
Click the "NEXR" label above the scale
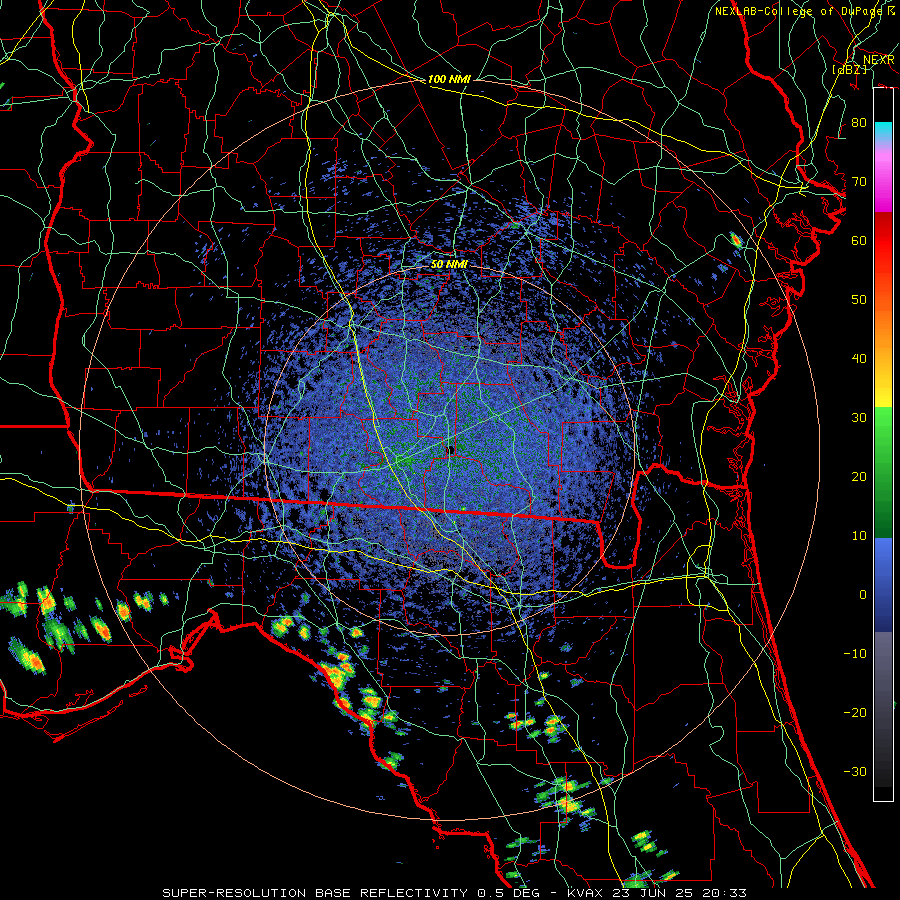point(878,60)
